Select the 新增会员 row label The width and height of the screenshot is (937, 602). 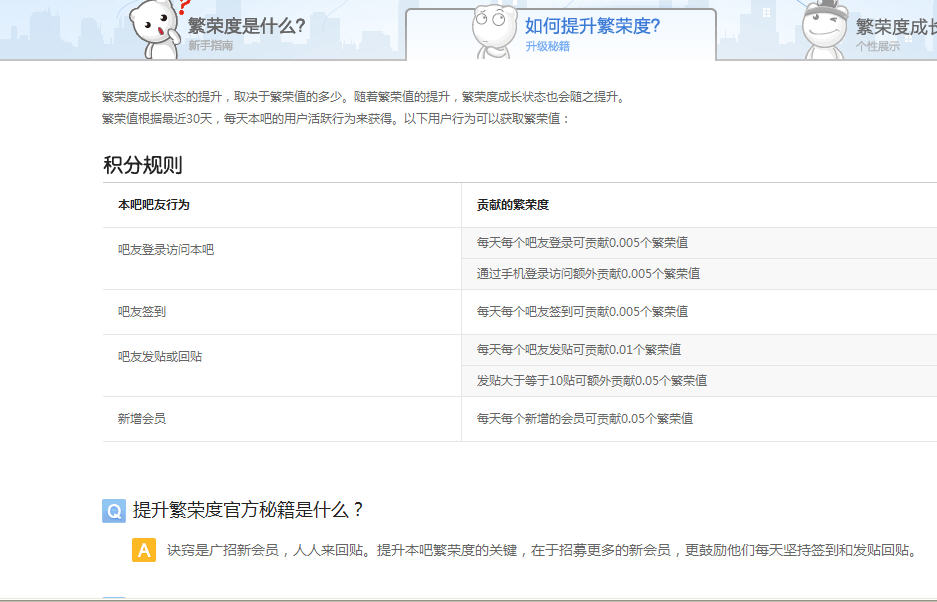[x=142, y=418]
